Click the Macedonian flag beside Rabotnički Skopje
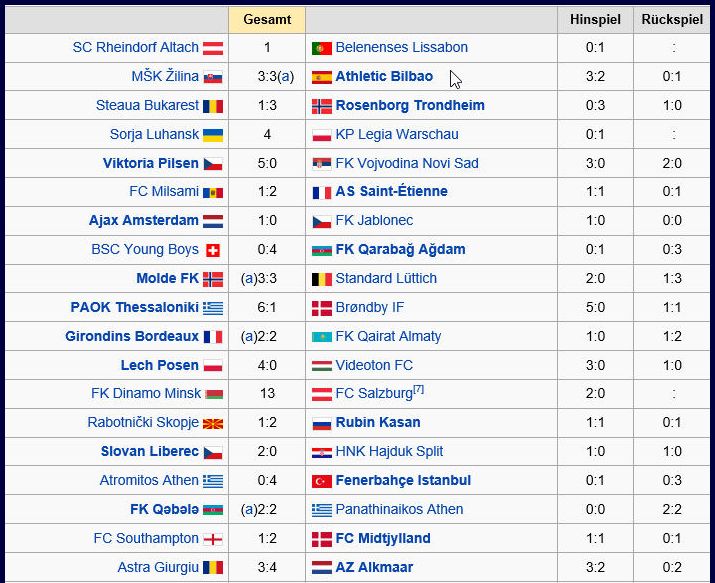Viewport: 715px width, 583px height. pos(212,424)
